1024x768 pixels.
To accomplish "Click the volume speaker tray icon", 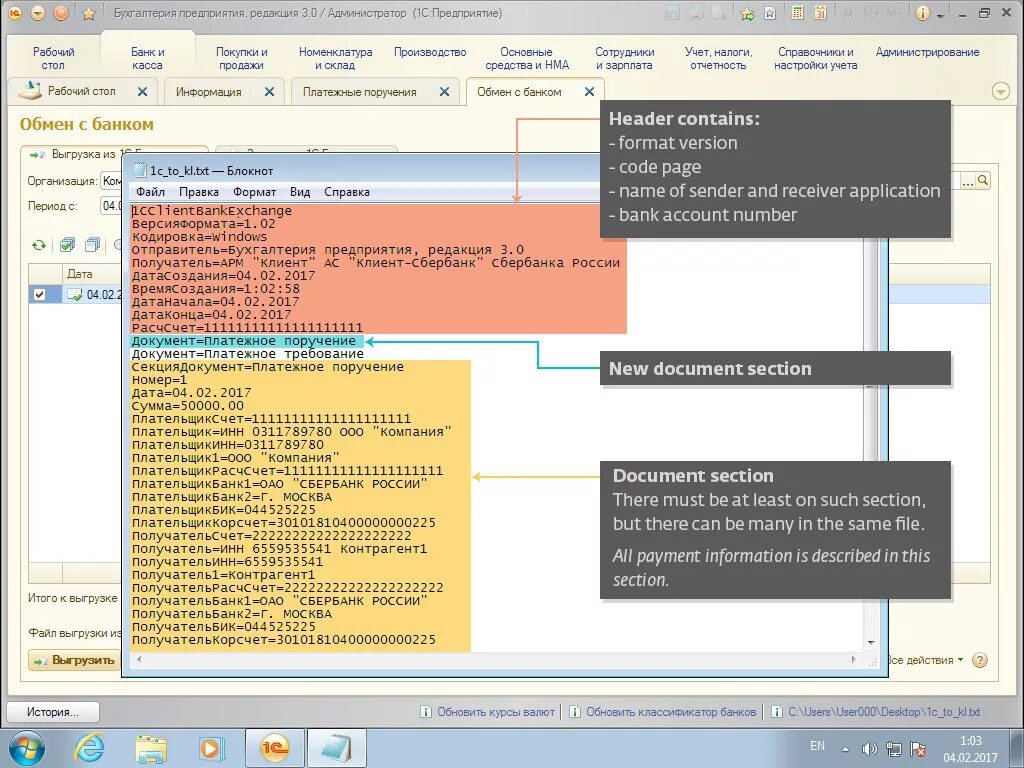I will pyautogui.click(x=869, y=749).
